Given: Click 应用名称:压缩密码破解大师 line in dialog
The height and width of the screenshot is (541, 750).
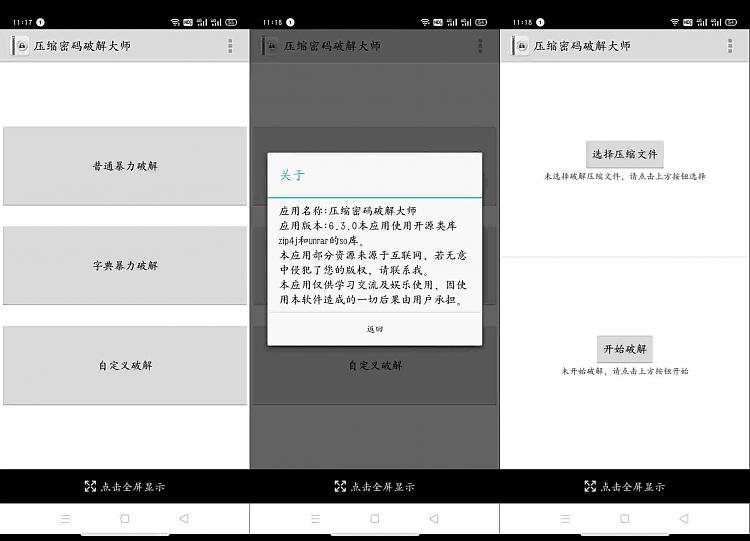Looking at the screenshot, I should point(348,210).
